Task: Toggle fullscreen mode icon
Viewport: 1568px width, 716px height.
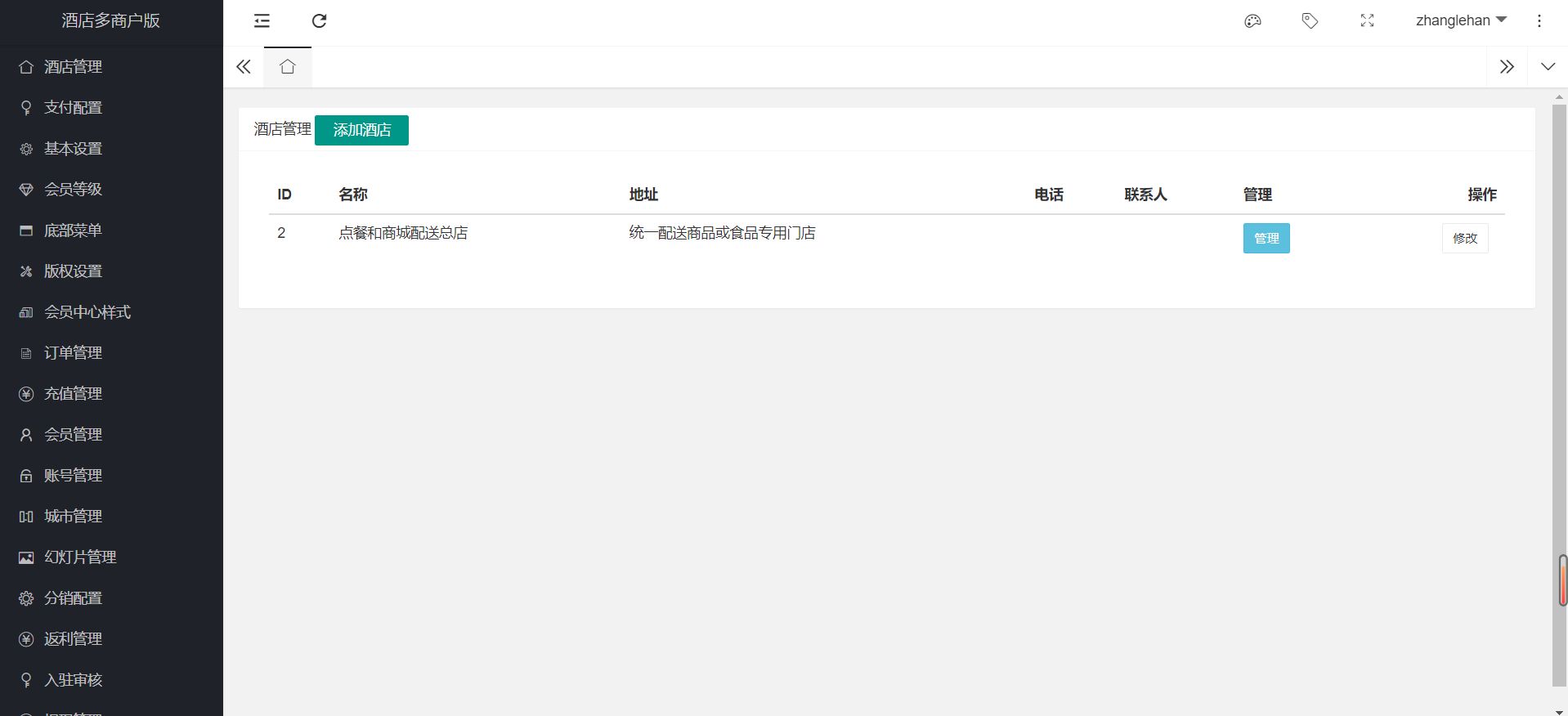Action: [x=1367, y=21]
